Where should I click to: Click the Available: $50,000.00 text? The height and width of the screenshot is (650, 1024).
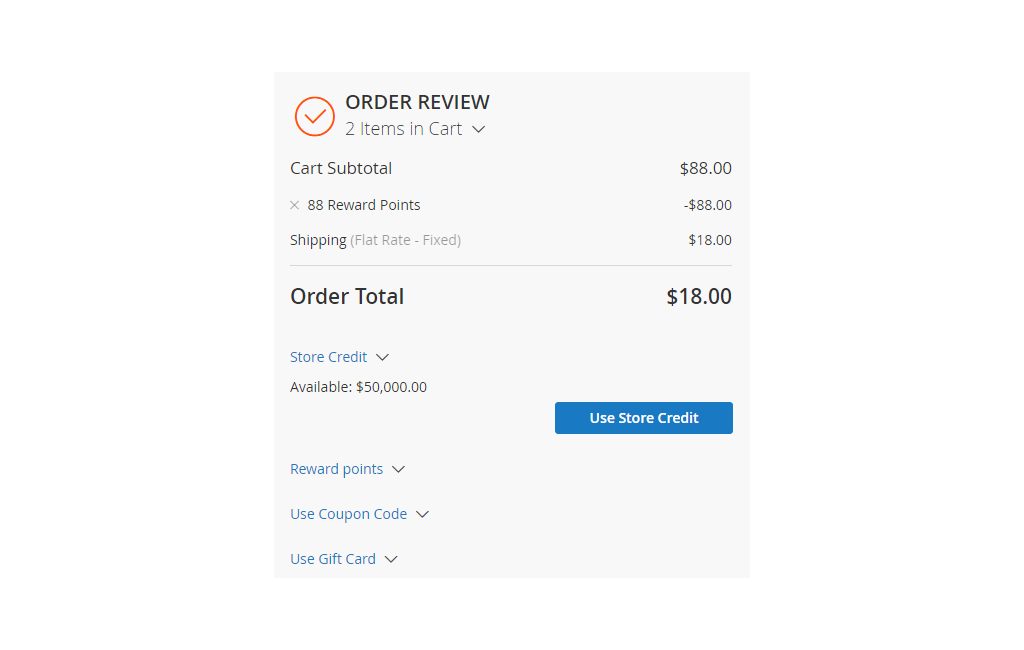(359, 387)
